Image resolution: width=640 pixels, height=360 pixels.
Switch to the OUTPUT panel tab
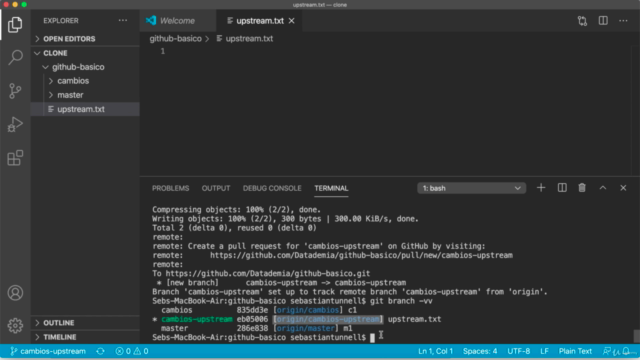click(x=216, y=188)
